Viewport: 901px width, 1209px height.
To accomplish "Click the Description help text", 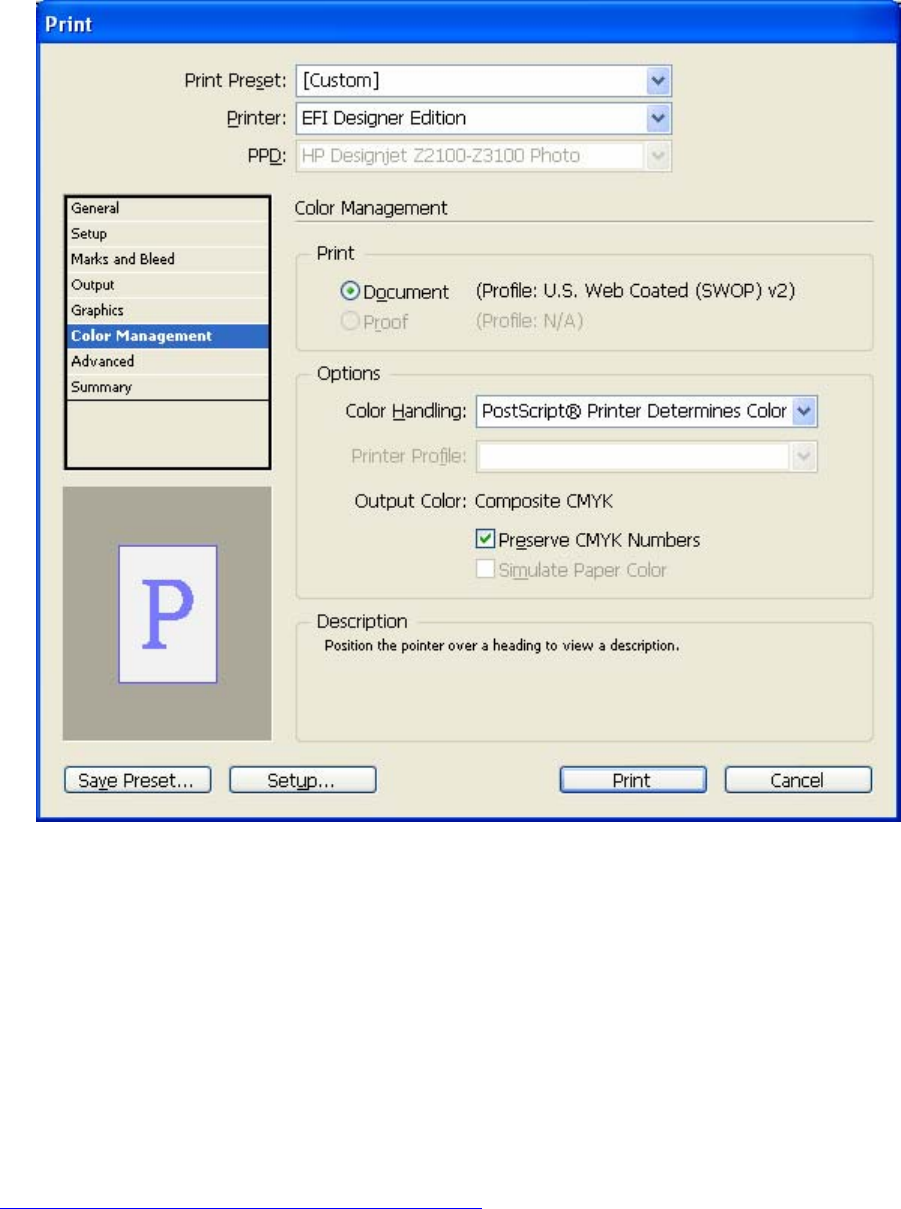I will 502,646.
